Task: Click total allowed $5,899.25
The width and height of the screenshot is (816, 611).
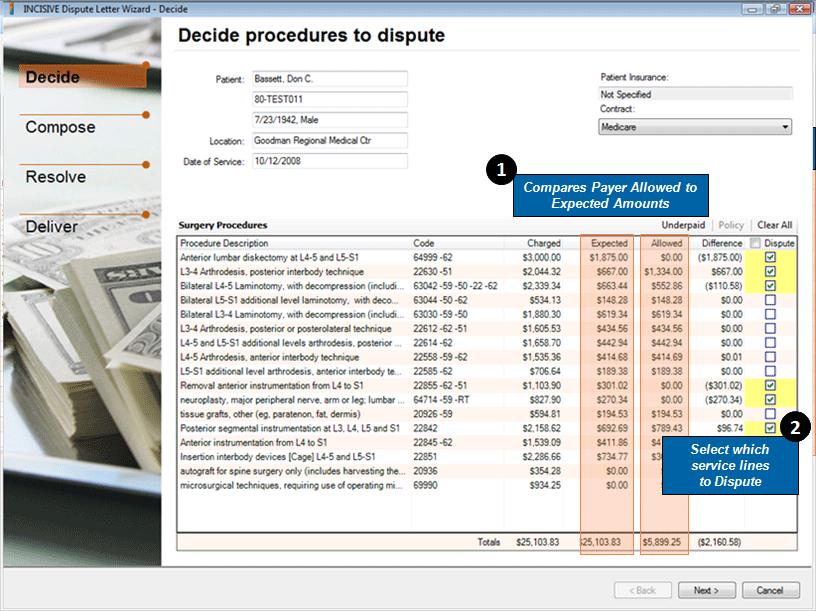Action: click(661, 542)
